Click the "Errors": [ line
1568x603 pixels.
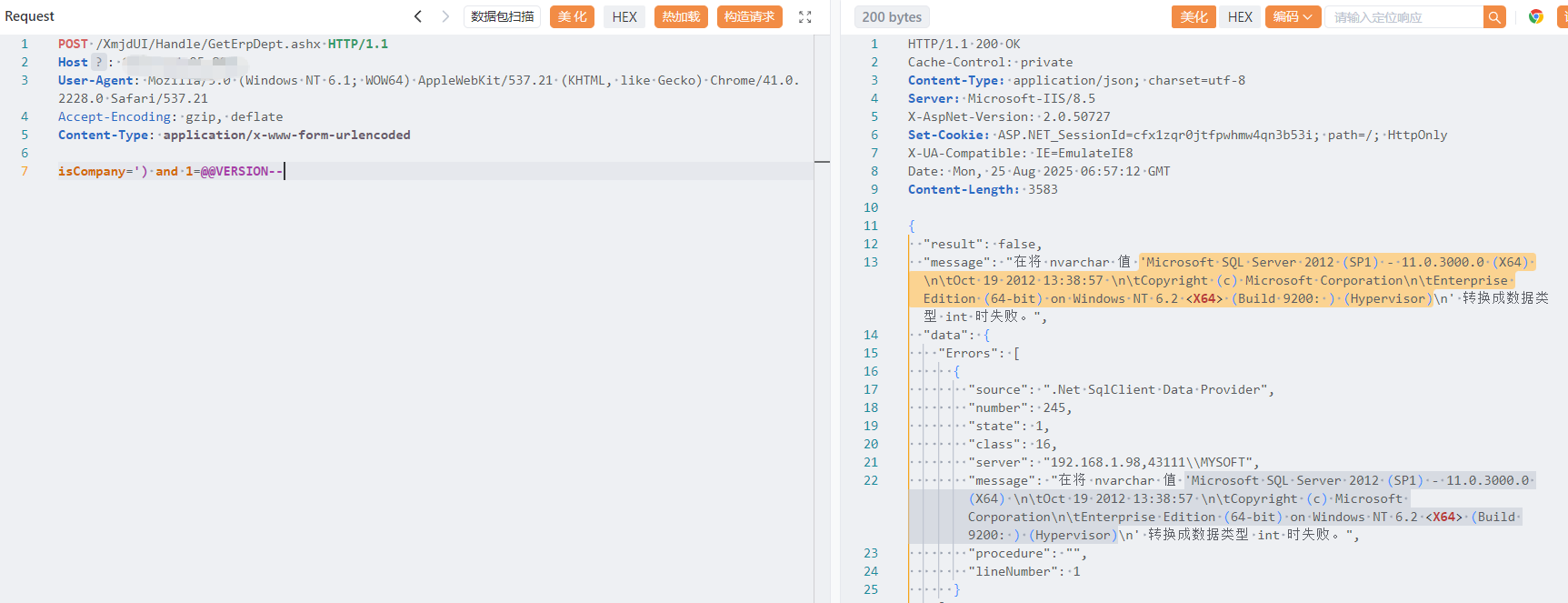(979, 353)
